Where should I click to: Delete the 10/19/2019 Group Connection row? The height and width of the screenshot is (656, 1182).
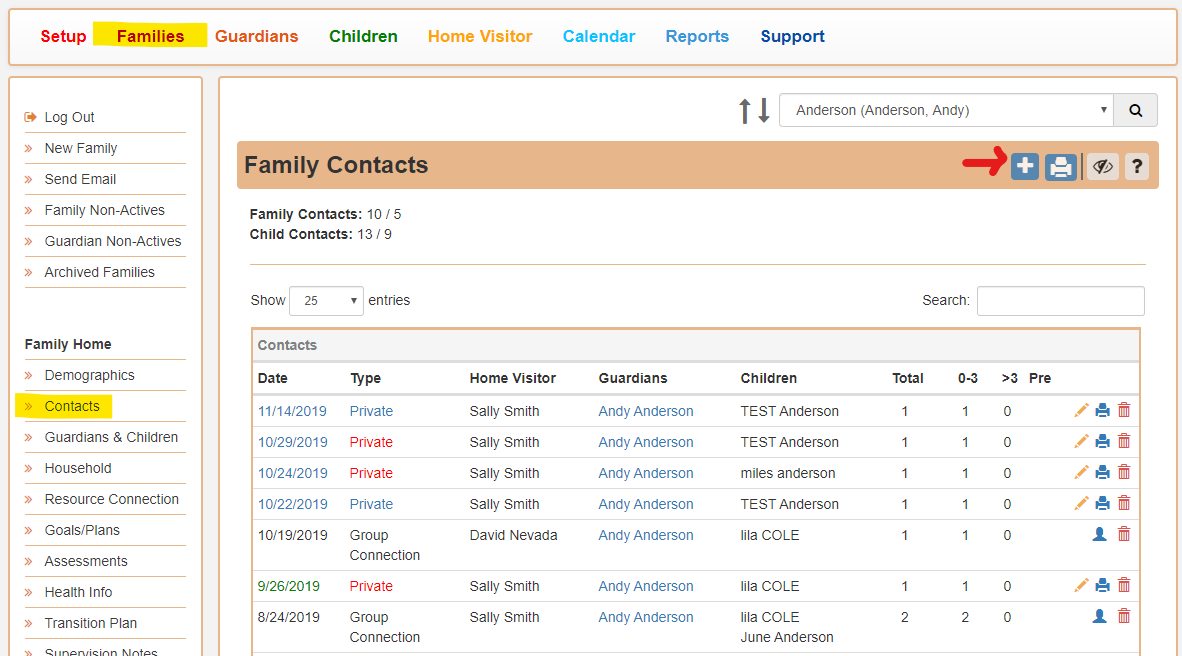tap(1124, 534)
